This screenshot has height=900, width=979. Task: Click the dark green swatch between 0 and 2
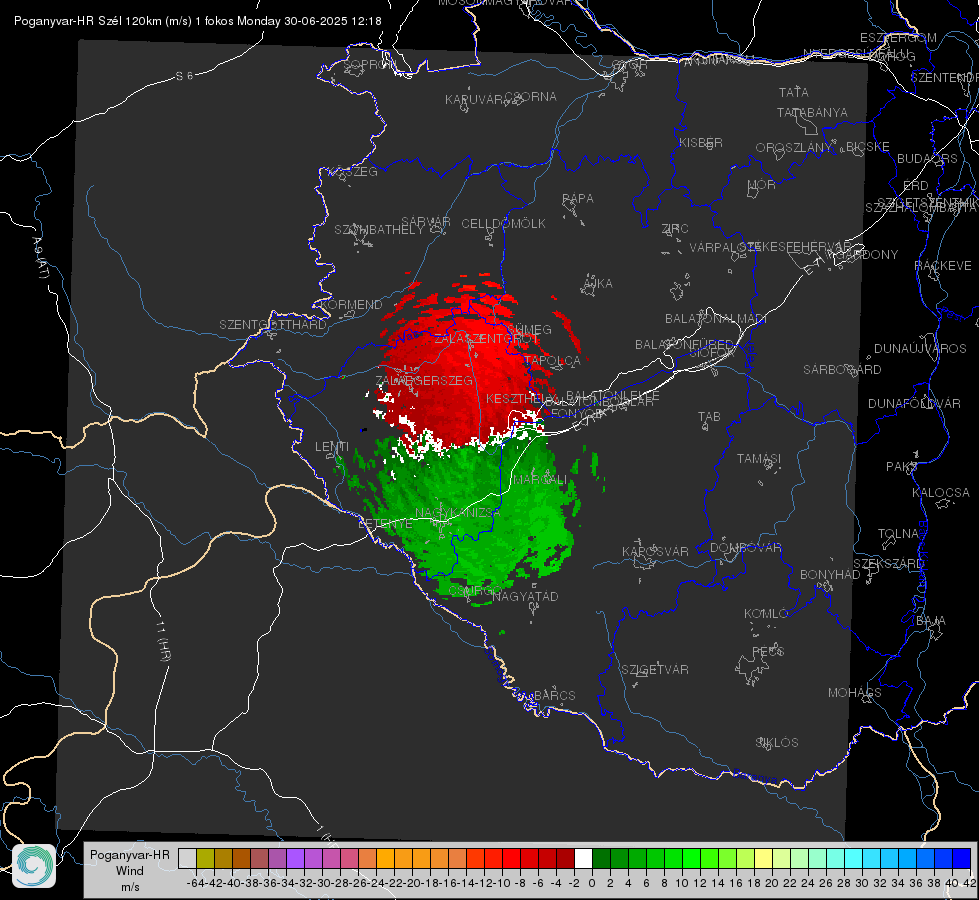pos(601,858)
